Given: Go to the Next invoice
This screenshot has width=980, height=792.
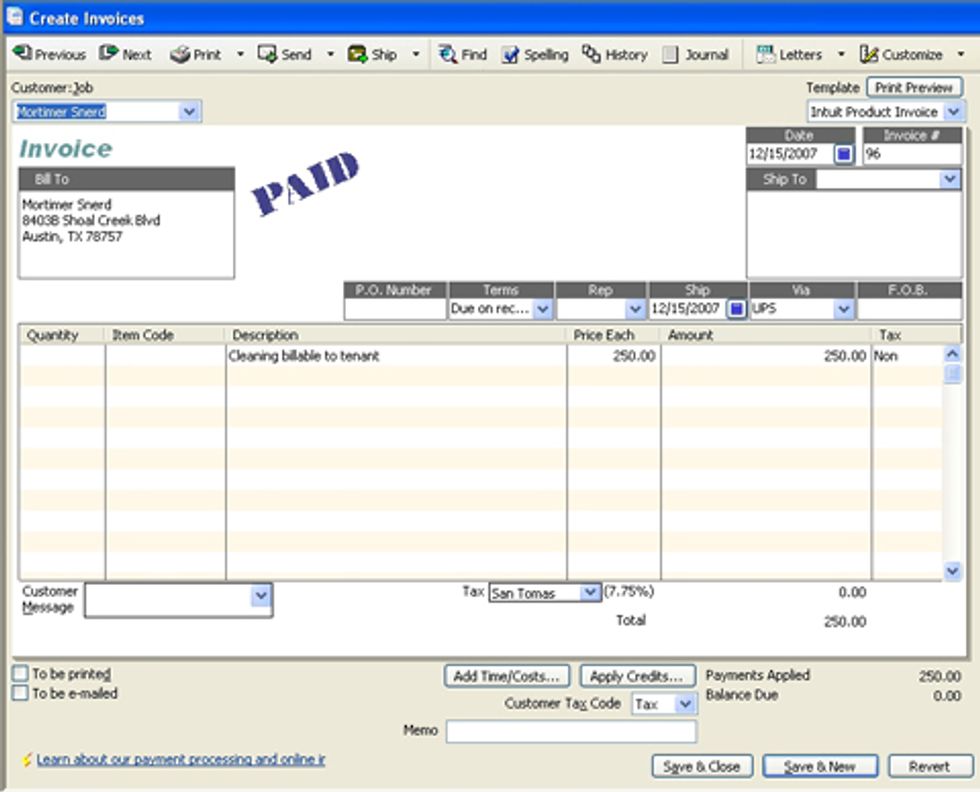Looking at the screenshot, I should click(x=125, y=54).
